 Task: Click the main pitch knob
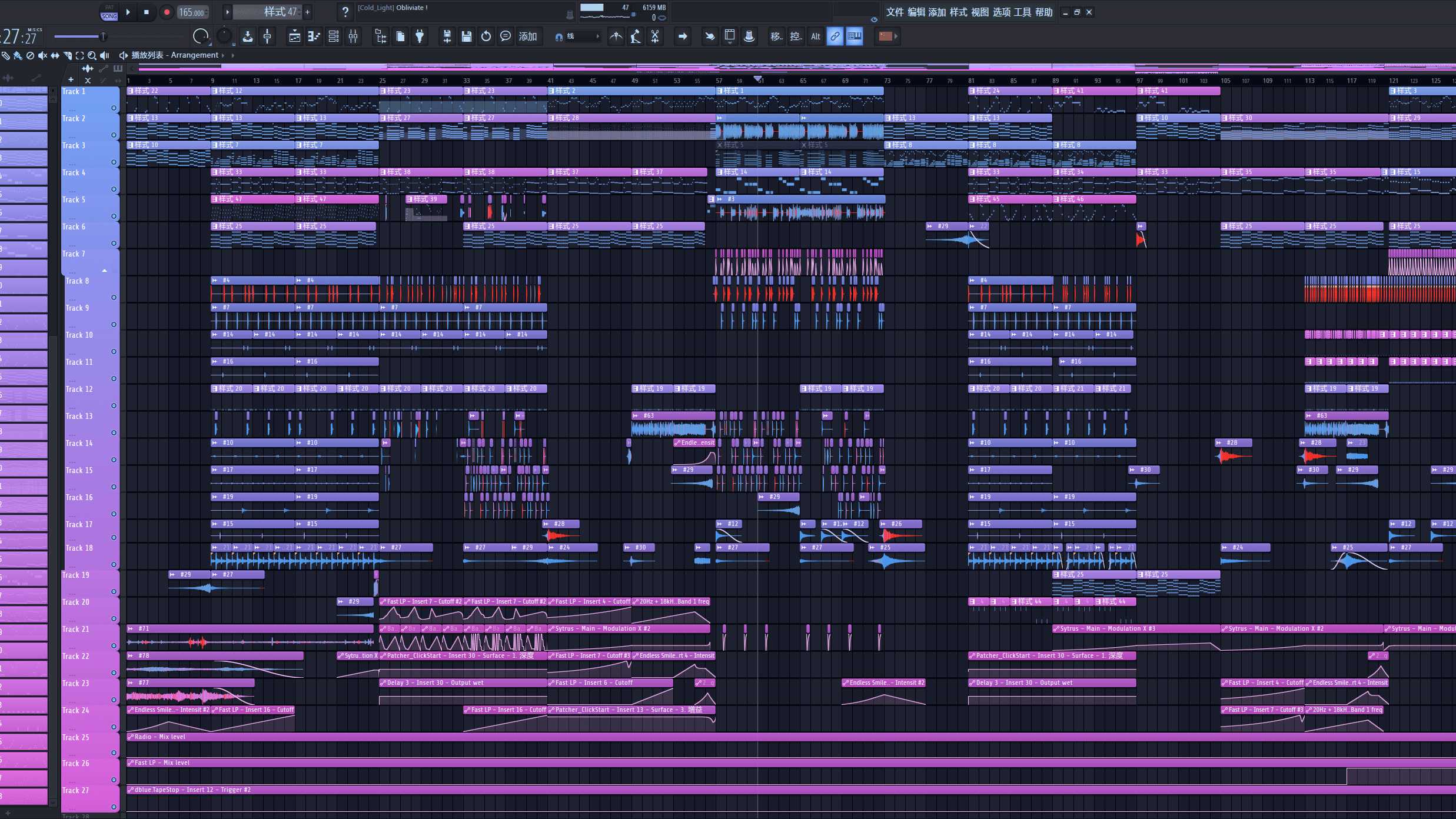(224, 36)
